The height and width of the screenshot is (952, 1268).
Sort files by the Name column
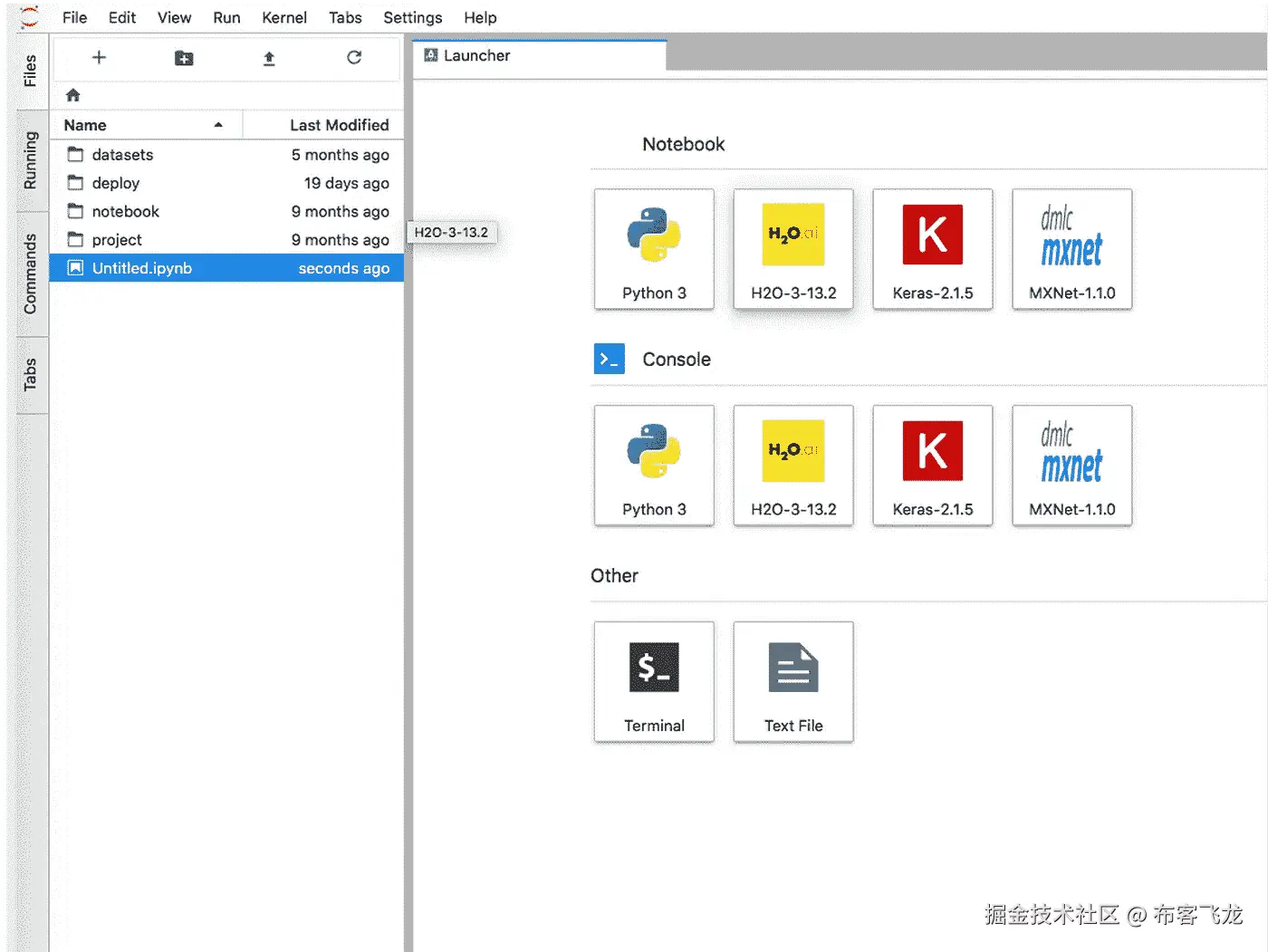tap(145, 125)
